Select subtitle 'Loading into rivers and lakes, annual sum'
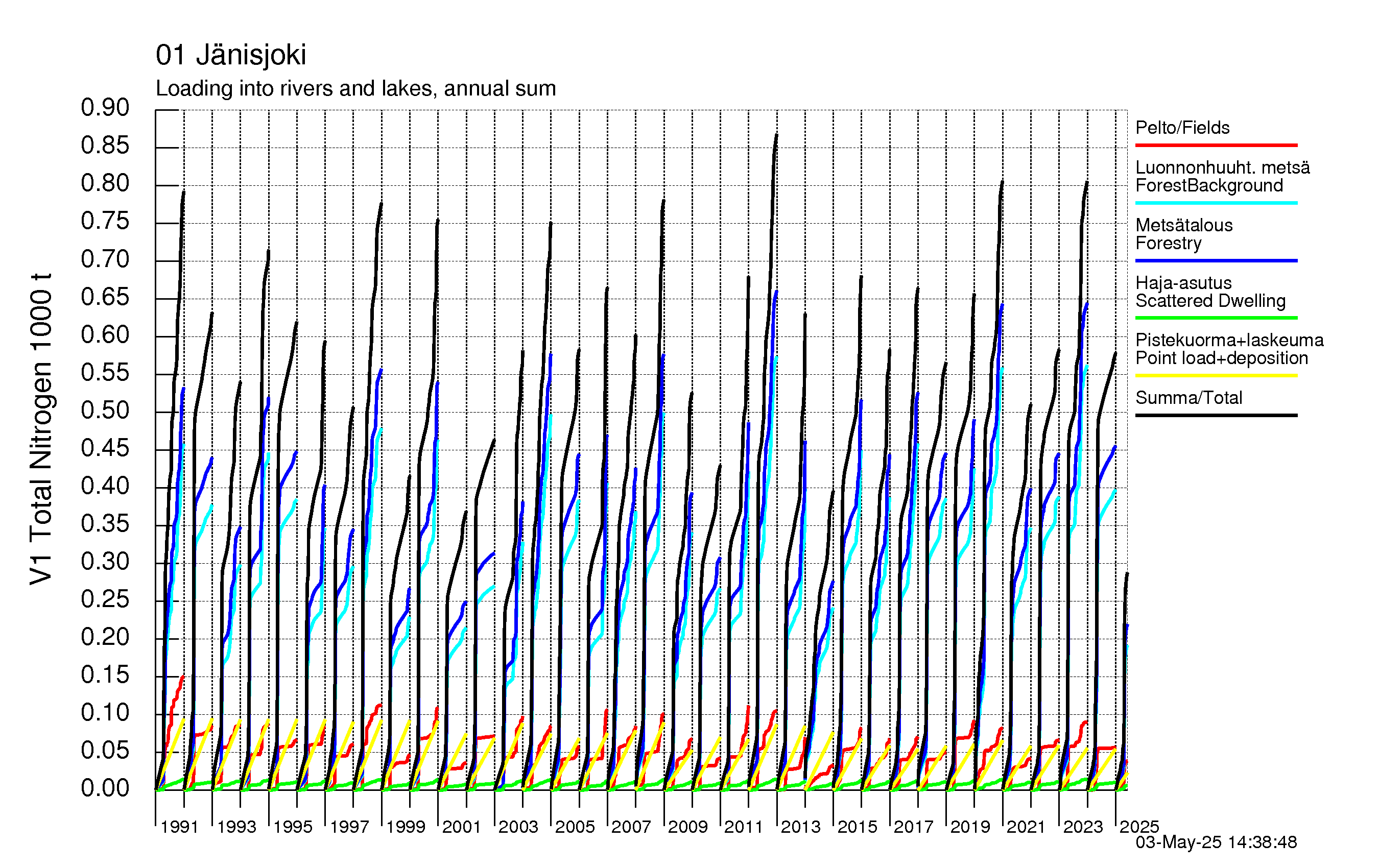Image resolution: width=1379 pixels, height=868 pixels. coord(355,89)
